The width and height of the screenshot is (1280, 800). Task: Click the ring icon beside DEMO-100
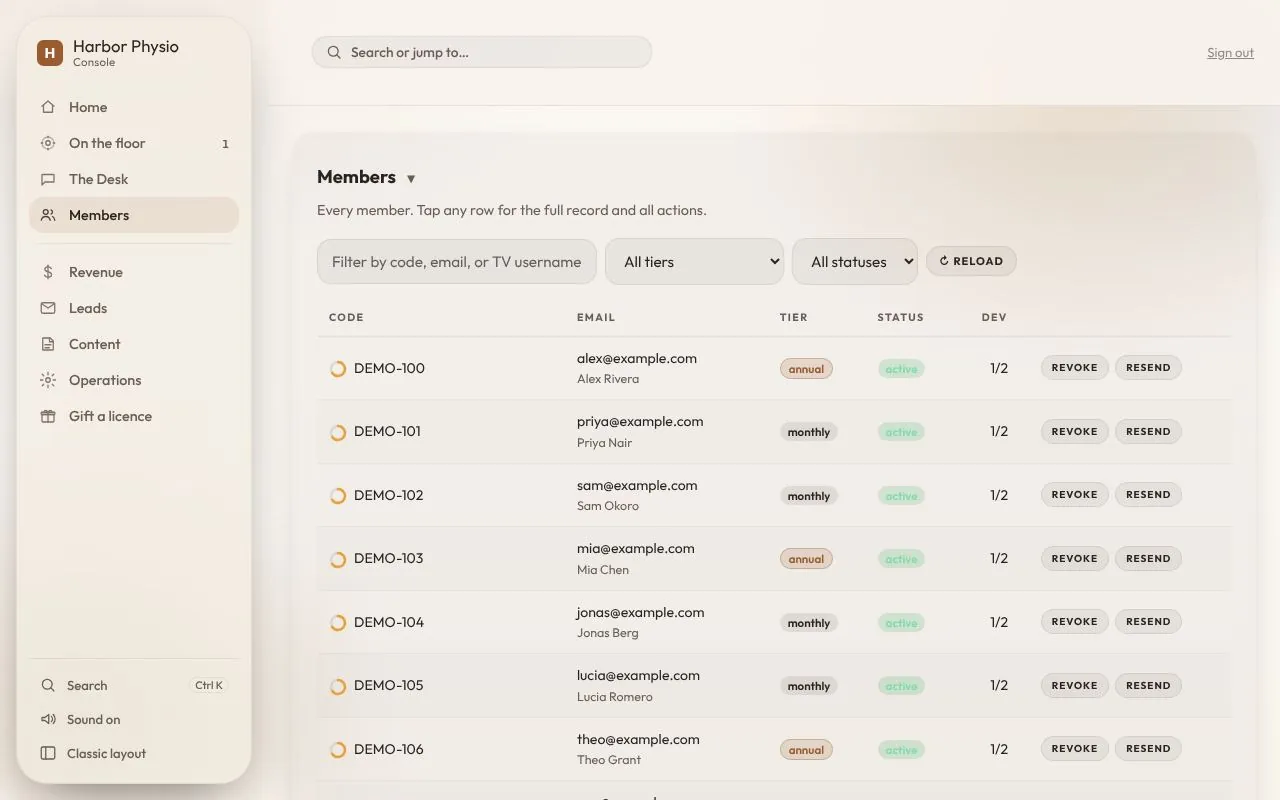[338, 368]
